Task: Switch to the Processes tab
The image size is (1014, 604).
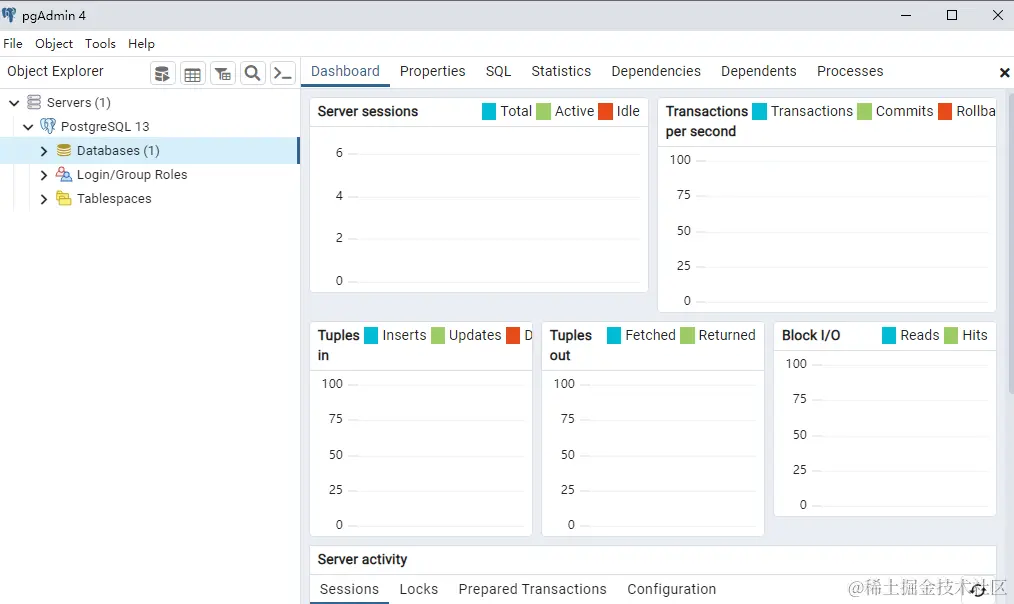Action: pyautogui.click(x=850, y=71)
